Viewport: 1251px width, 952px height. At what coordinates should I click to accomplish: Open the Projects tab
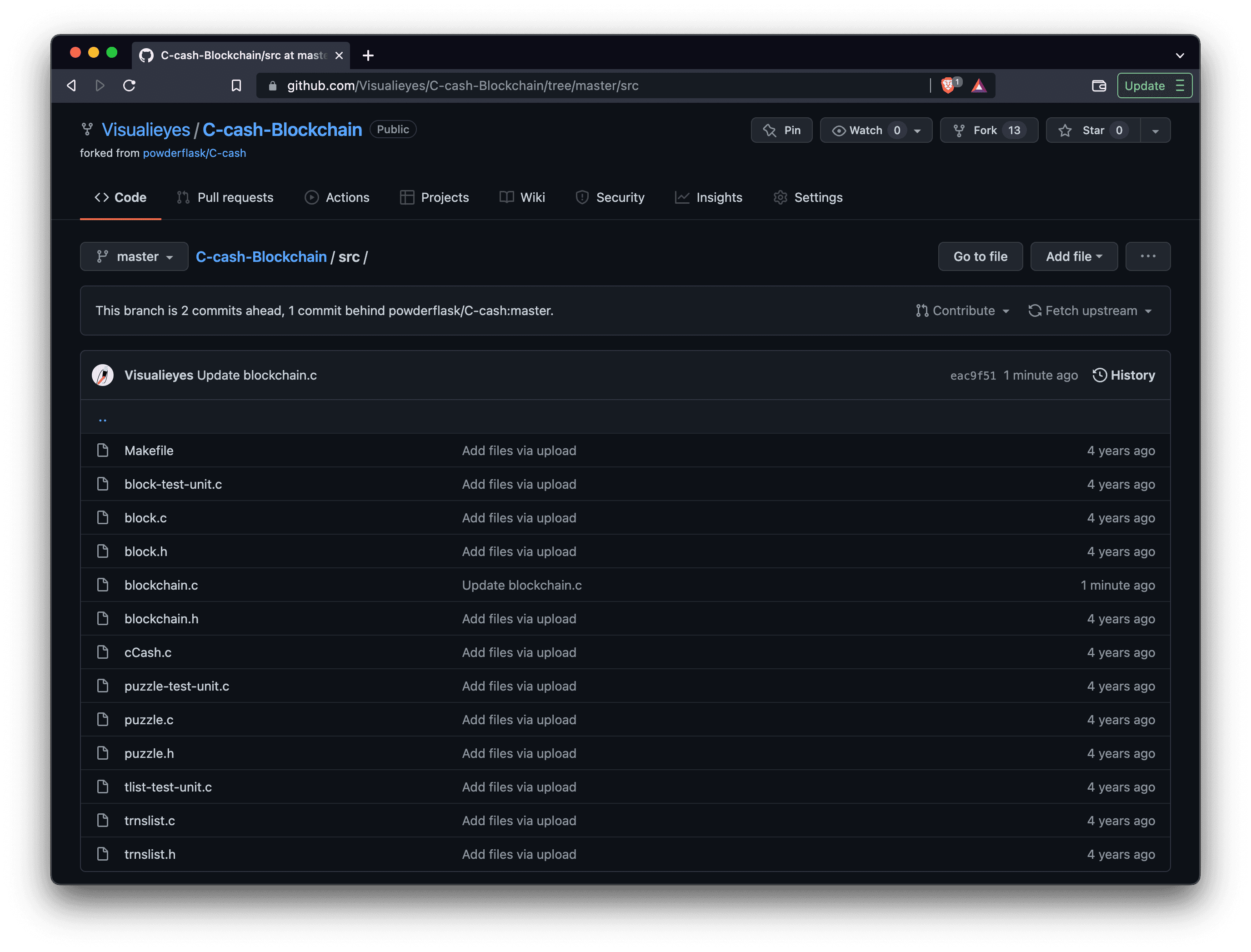tap(435, 197)
